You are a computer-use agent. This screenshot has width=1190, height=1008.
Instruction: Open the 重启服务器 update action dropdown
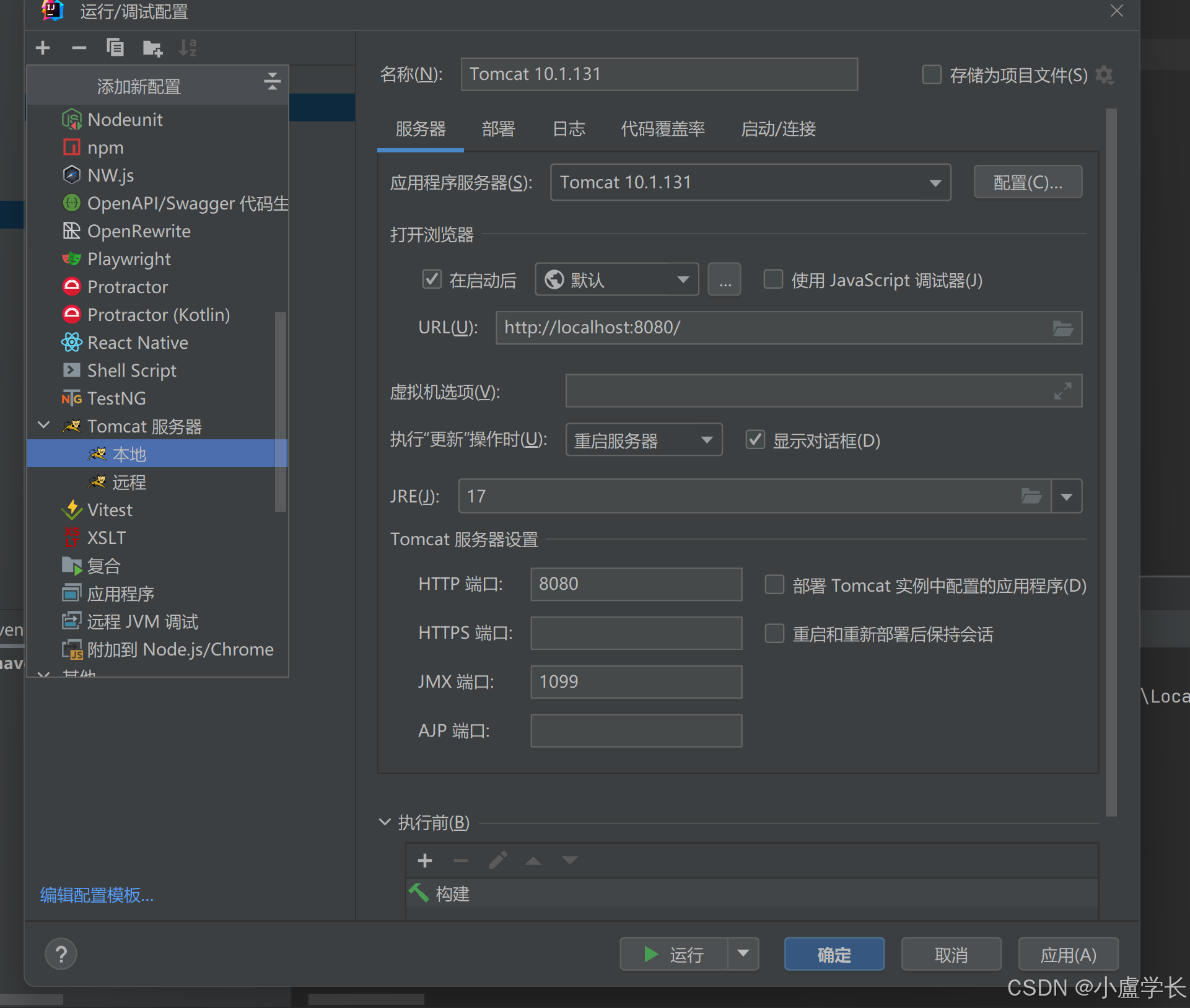pyautogui.click(x=644, y=440)
